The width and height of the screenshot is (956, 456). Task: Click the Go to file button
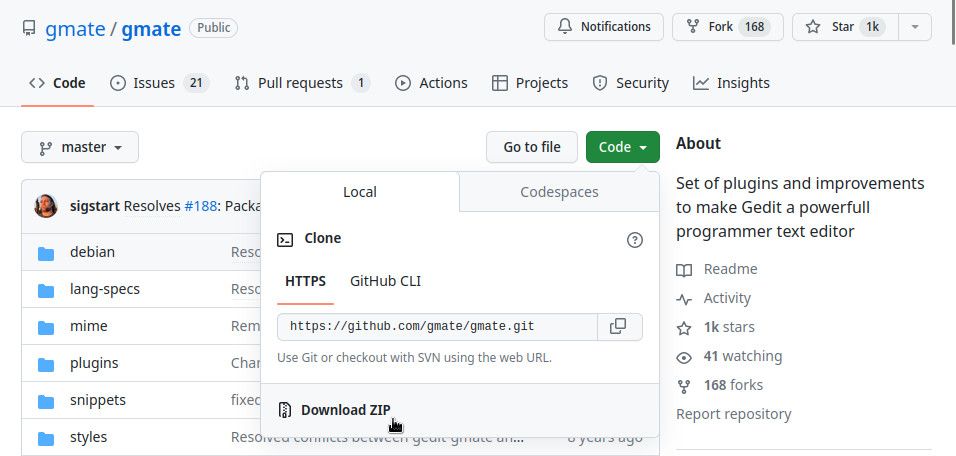click(x=532, y=147)
